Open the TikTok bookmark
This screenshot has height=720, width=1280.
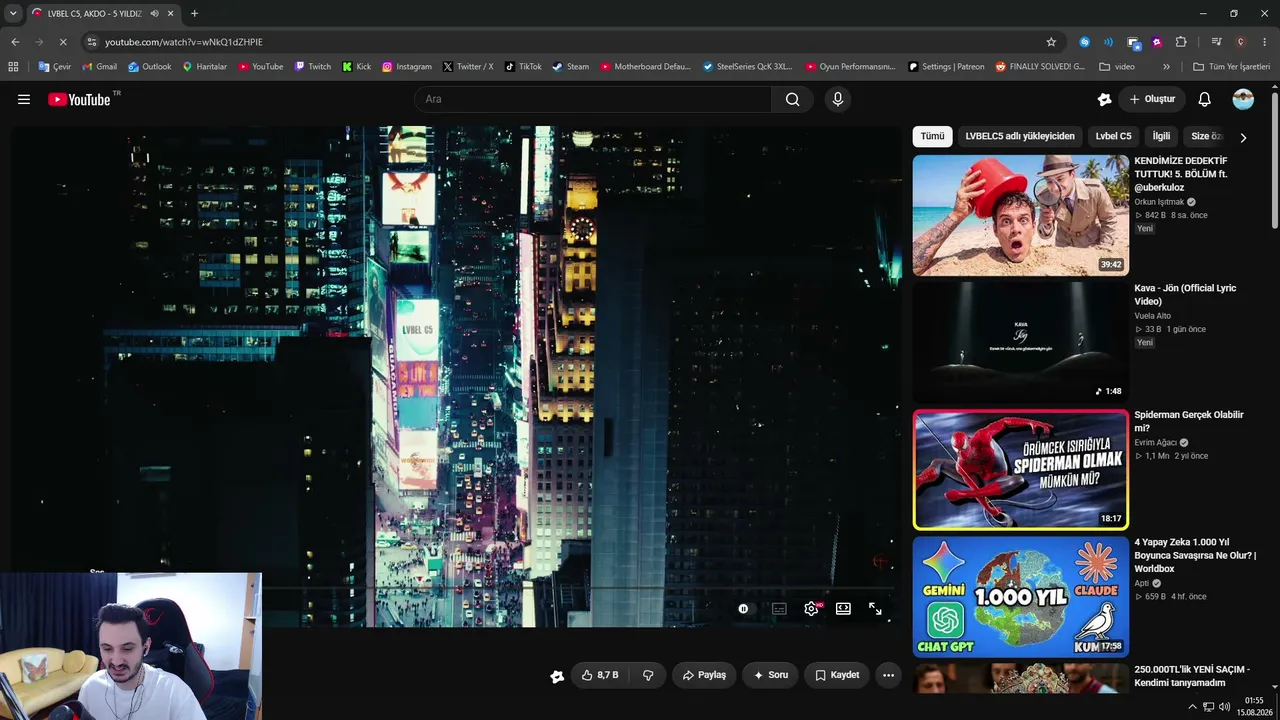click(523, 67)
